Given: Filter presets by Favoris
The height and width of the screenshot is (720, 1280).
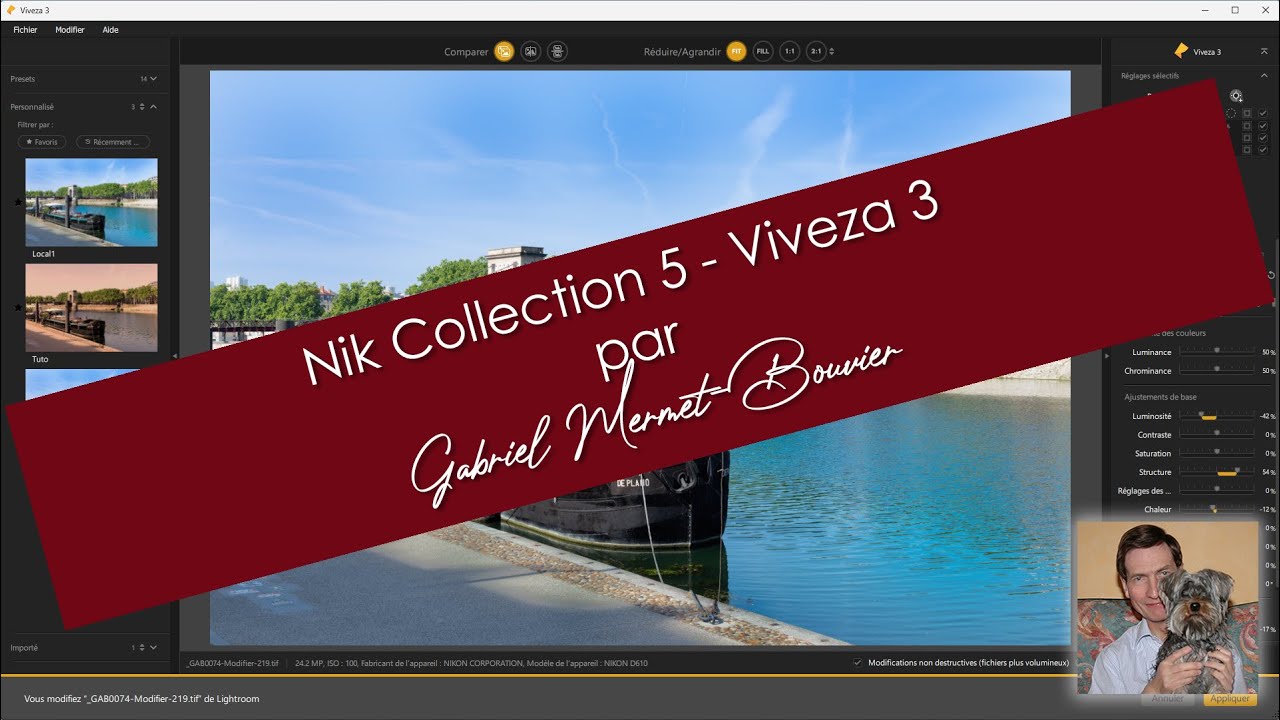Looking at the screenshot, I should coord(43,142).
